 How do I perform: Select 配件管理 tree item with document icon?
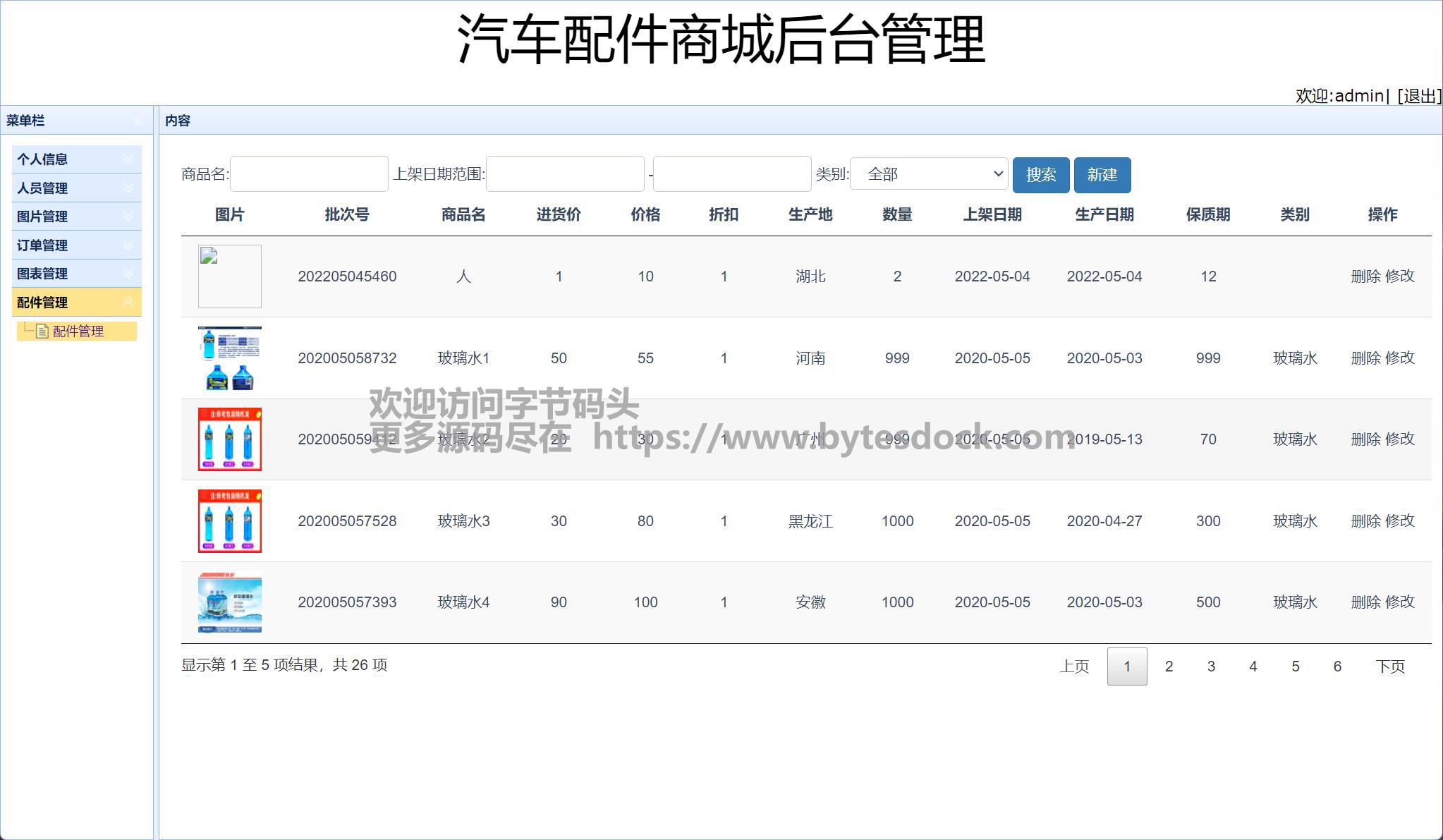(x=78, y=331)
